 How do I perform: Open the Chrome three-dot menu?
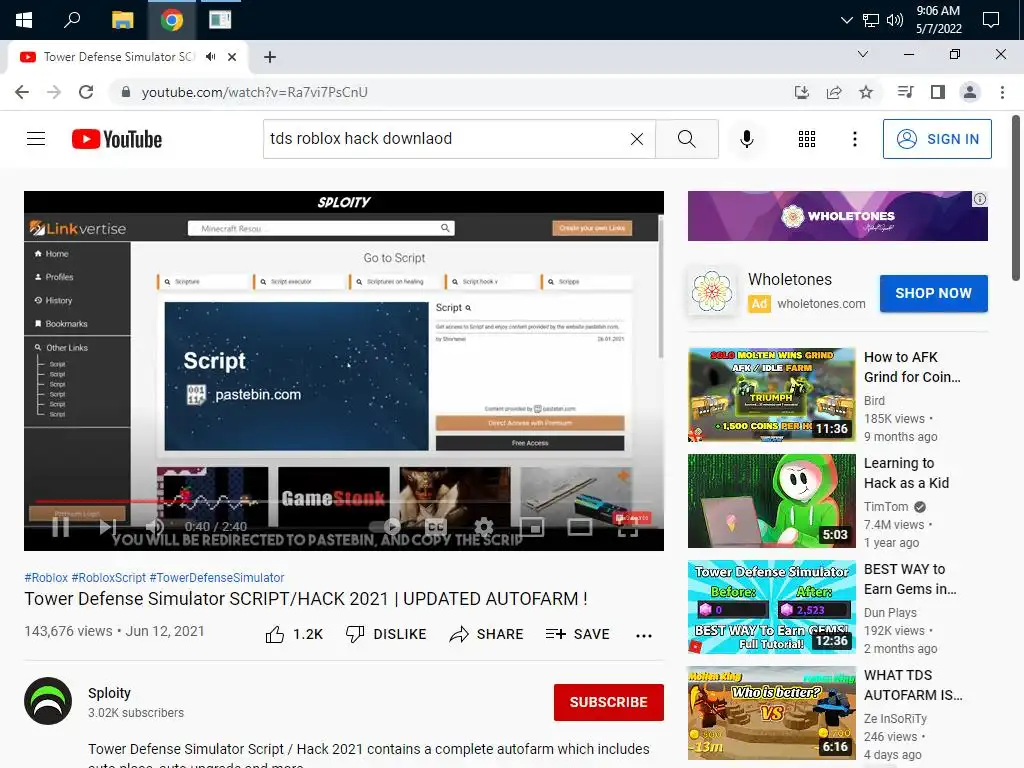point(1002,92)
